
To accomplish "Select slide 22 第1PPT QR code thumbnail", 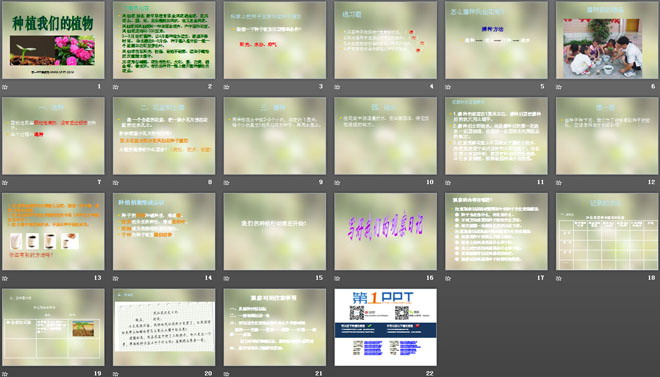I will [x=385, y=327].
